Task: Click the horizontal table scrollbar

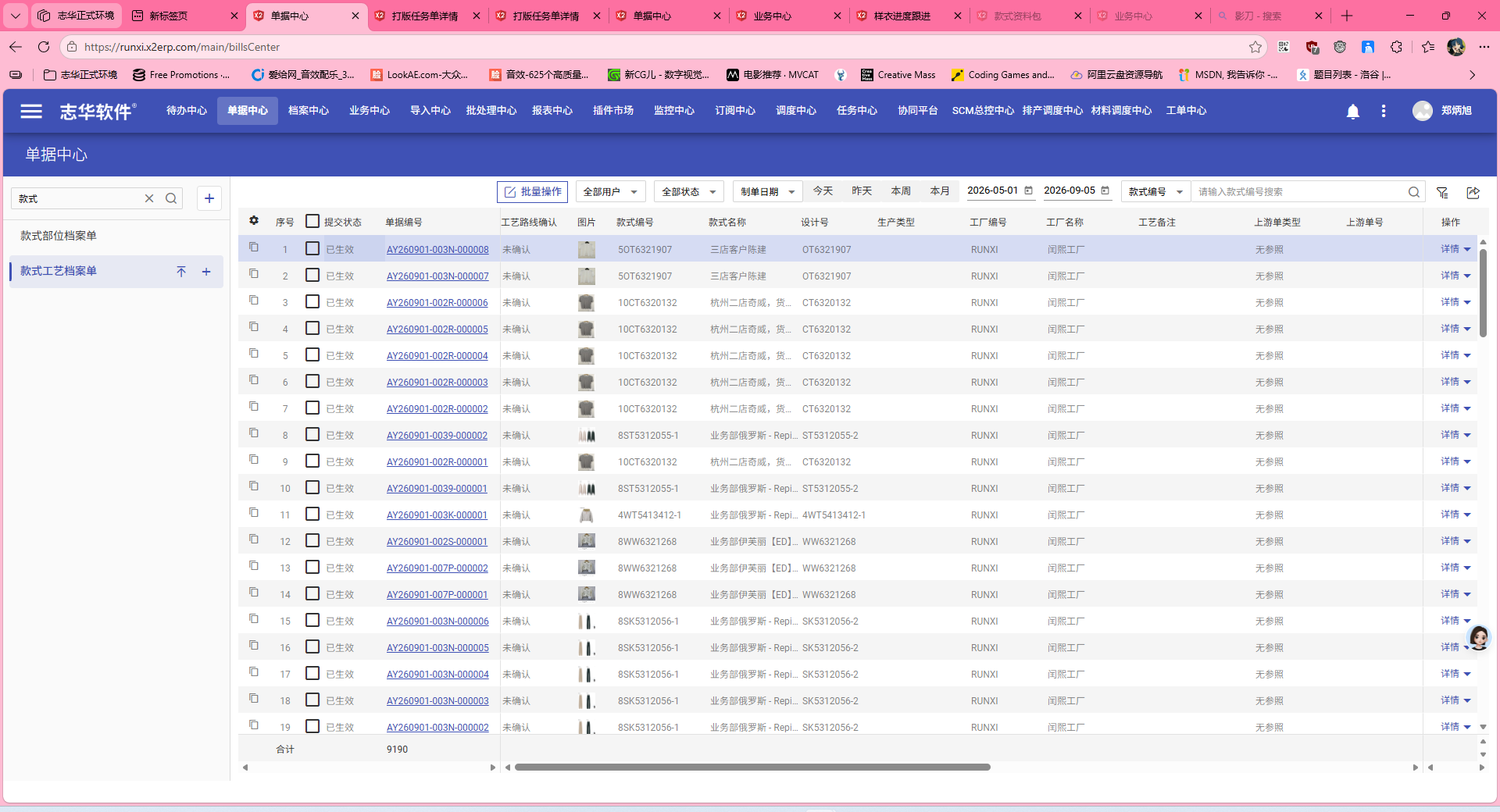Action: tap(752, 767)
